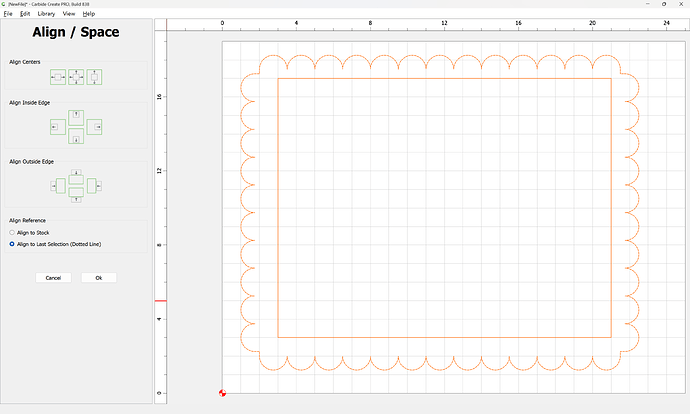
Task: Align to inside left edge icon
Action: pyautogui.click(x=57, y=127)
